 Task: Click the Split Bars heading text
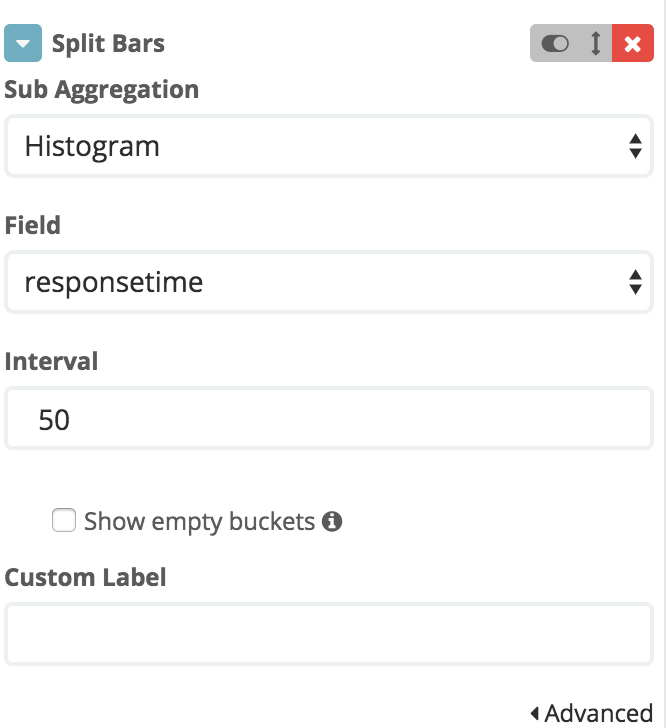coord(108,44)
